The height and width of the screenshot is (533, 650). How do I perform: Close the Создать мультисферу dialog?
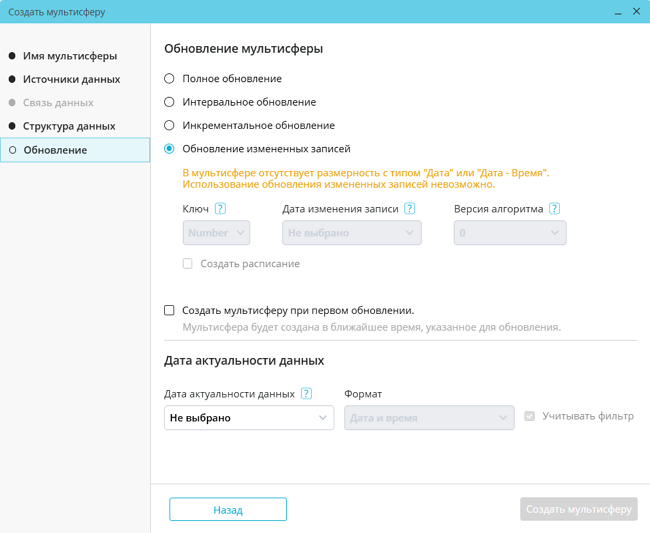[x=637, y=12]
